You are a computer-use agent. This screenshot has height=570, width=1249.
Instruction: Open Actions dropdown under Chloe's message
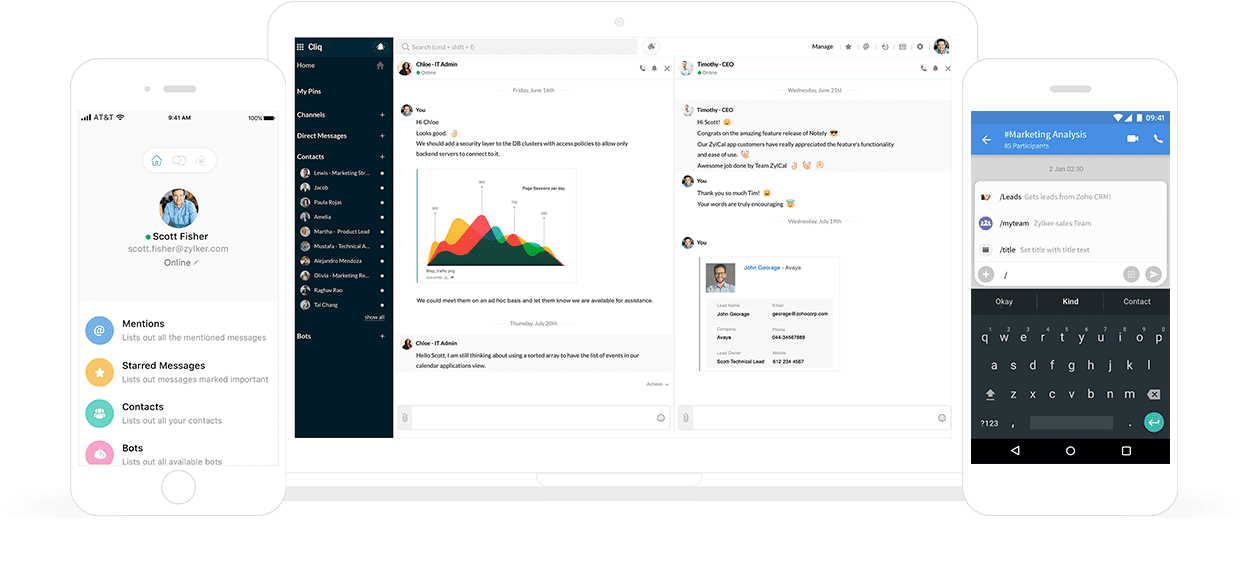[657, 384]
